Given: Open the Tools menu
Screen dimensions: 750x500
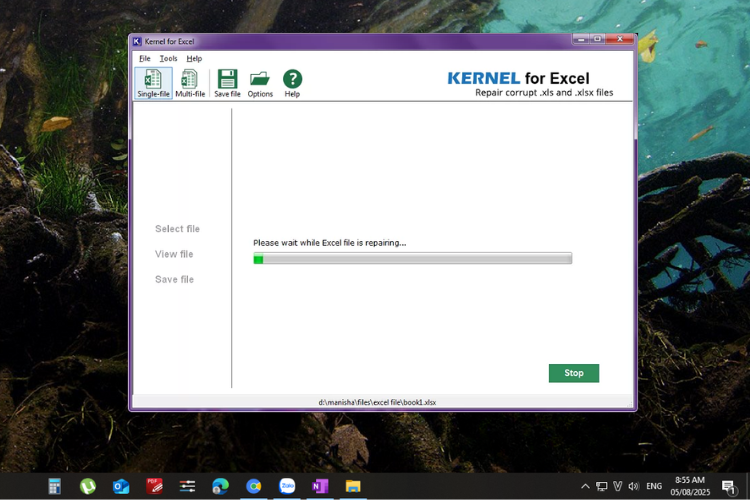Looking at the screenshot, I should pos(168,58).
